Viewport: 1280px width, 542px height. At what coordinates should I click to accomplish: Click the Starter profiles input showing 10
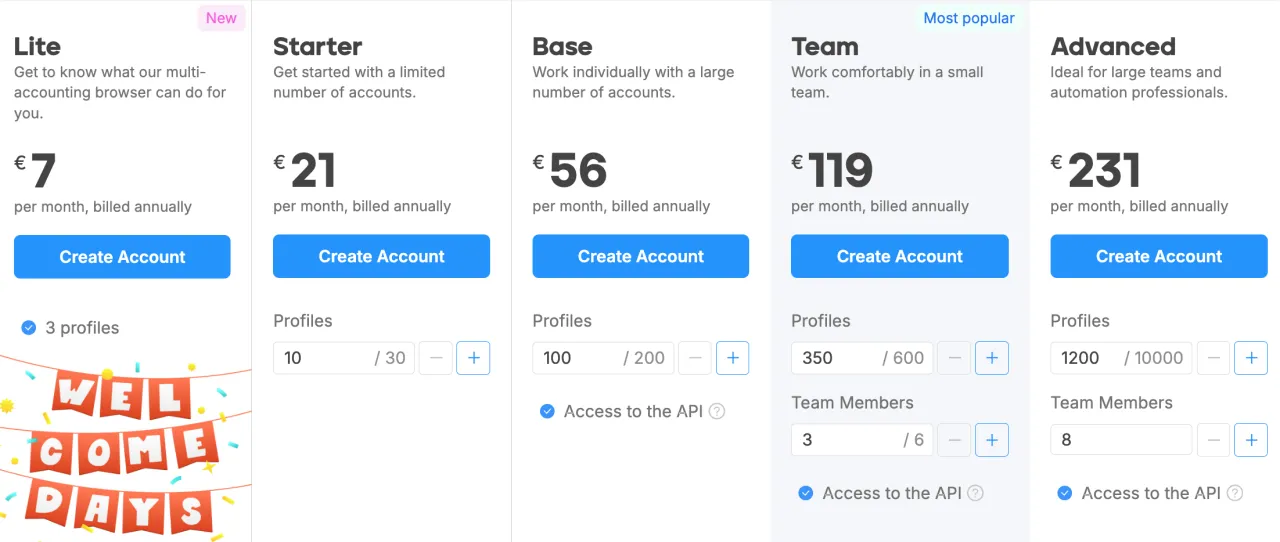[344, 358]
